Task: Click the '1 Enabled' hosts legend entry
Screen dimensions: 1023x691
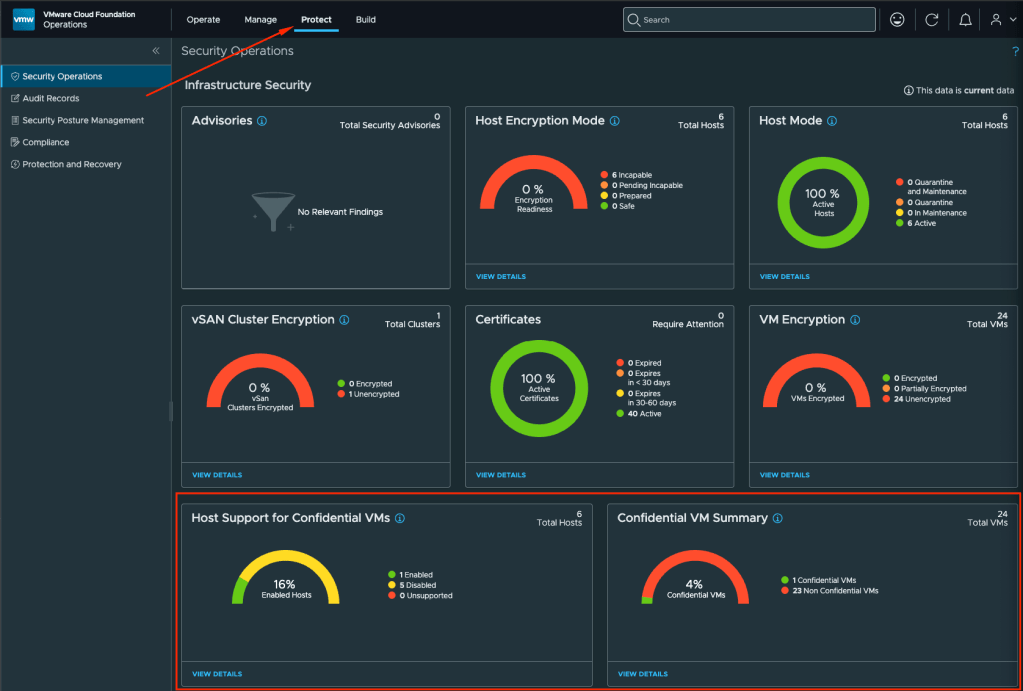Action: click(410, 575)
